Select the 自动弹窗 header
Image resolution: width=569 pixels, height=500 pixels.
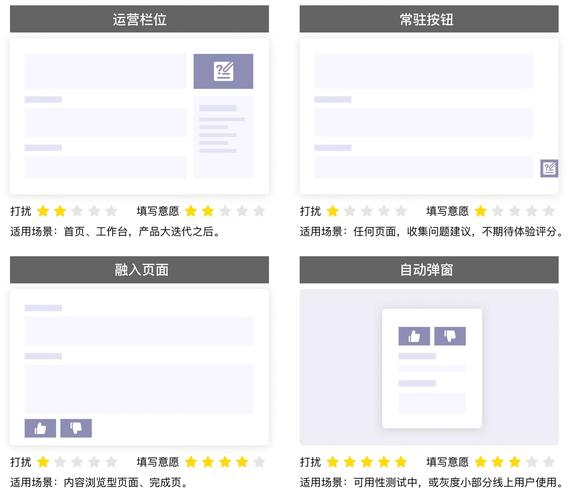click(x=429, y=270)
